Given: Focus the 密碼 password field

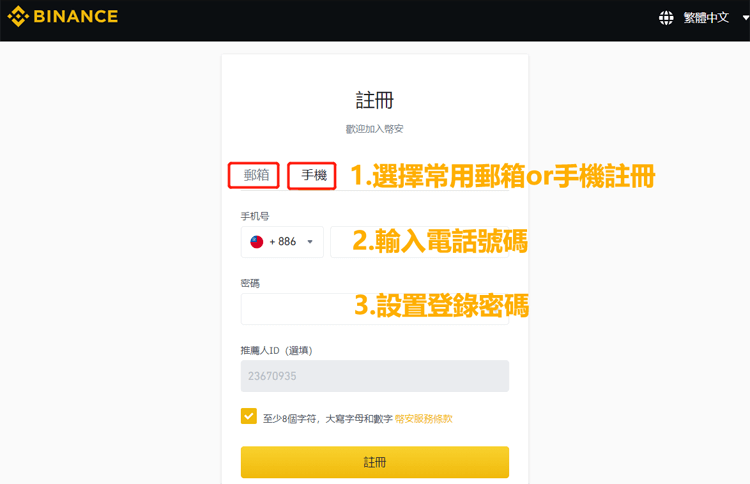Looking at the screenshot, I should click(375, 309).
